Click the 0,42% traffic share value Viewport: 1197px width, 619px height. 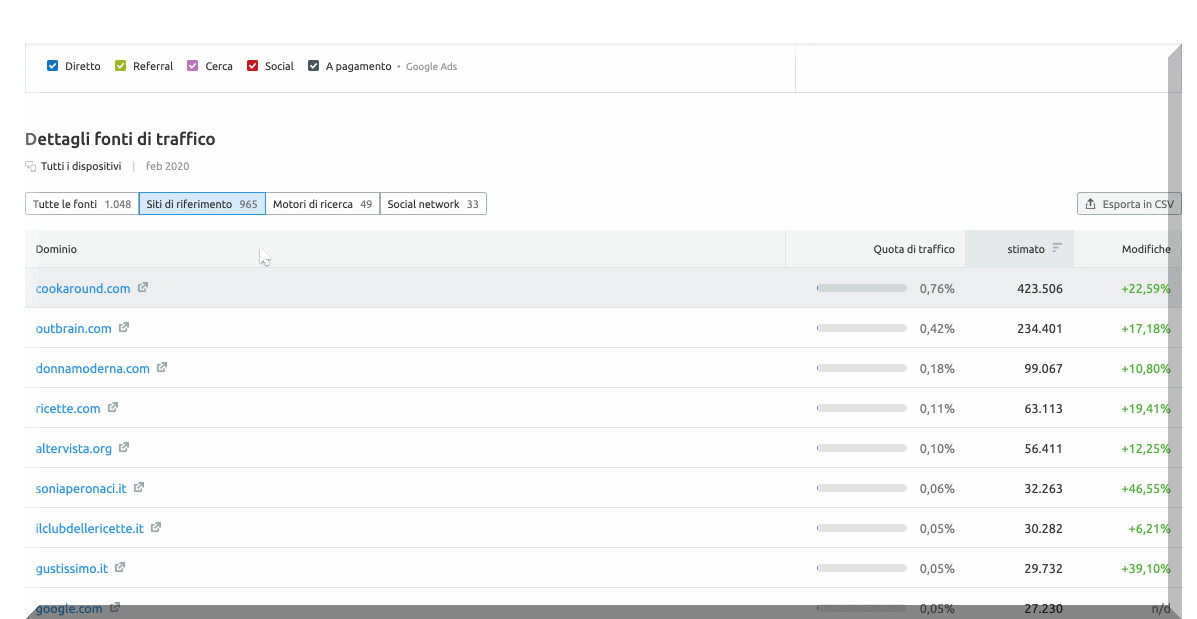point(937,328)
